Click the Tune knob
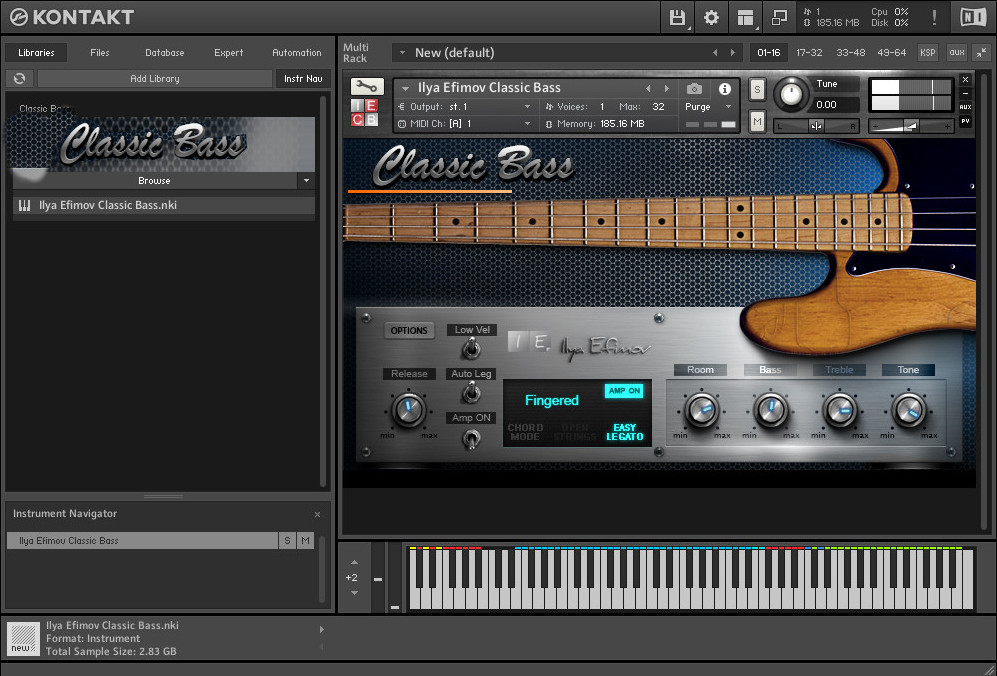 tap(791, 94)
